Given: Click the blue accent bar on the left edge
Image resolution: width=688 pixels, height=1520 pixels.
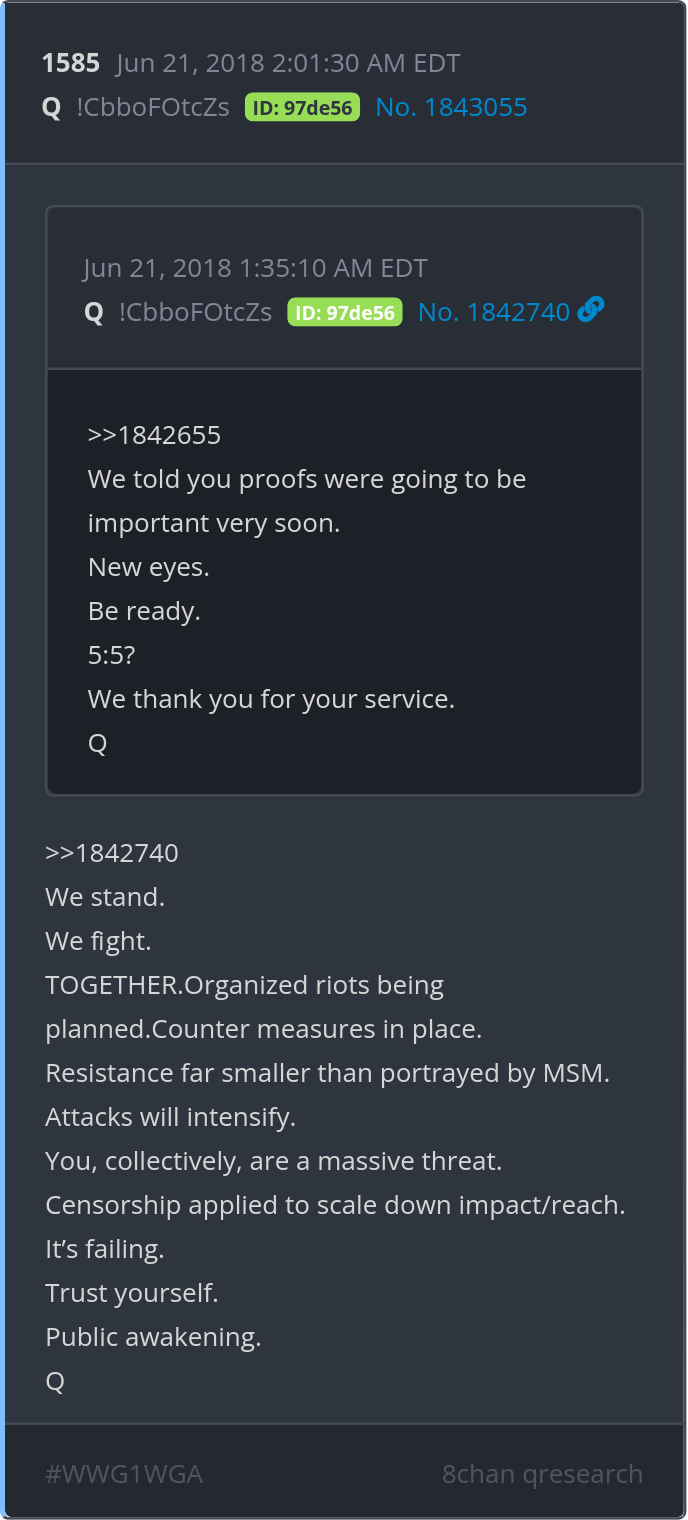Looking at the screenshot, I should (3, 760).
